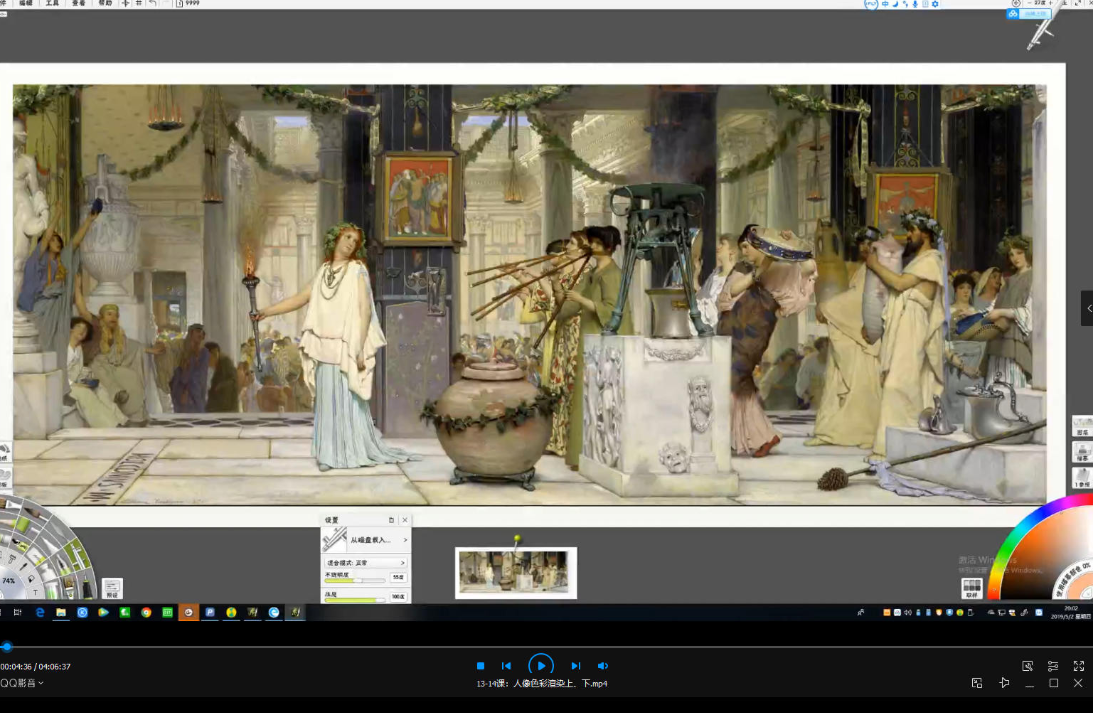The image size is (1093, 713).
Task: Stop the video playback
Action: pos(480,666)
